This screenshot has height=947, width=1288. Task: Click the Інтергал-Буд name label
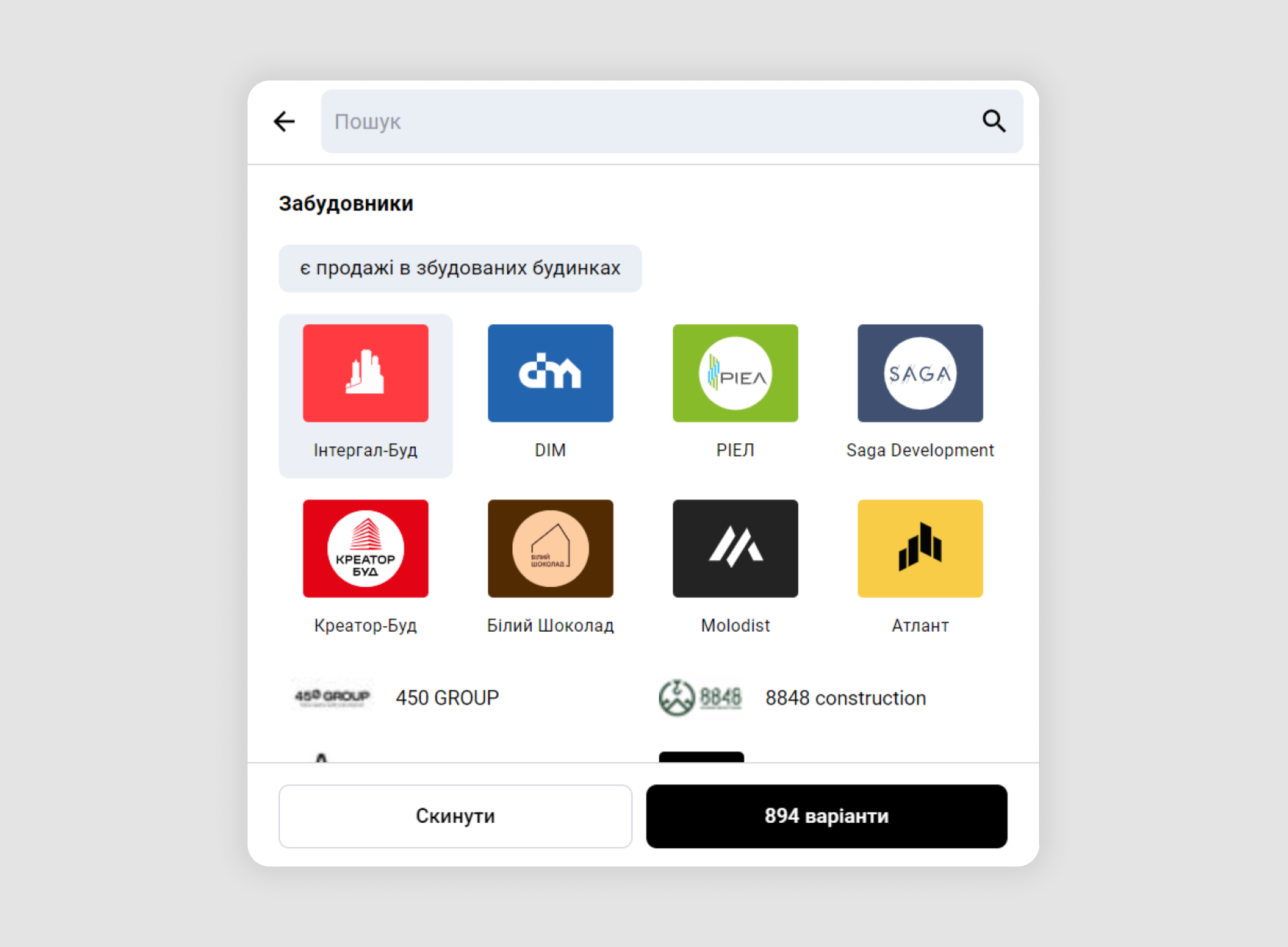(x=366, y=450)
